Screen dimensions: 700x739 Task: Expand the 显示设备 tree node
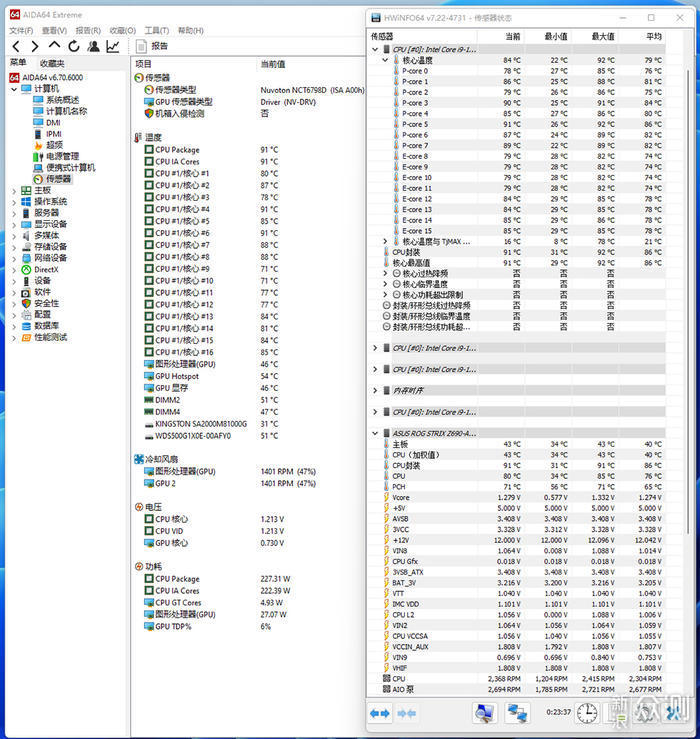14,225
